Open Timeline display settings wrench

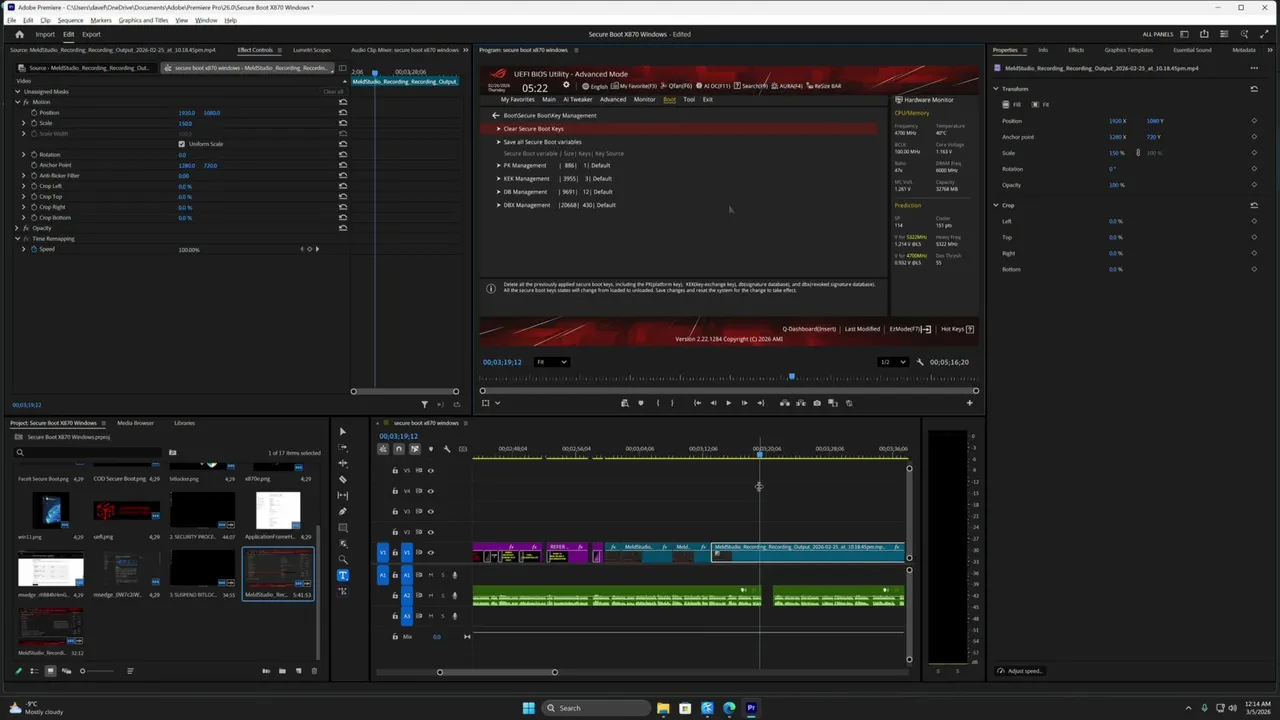click(446, 449)
